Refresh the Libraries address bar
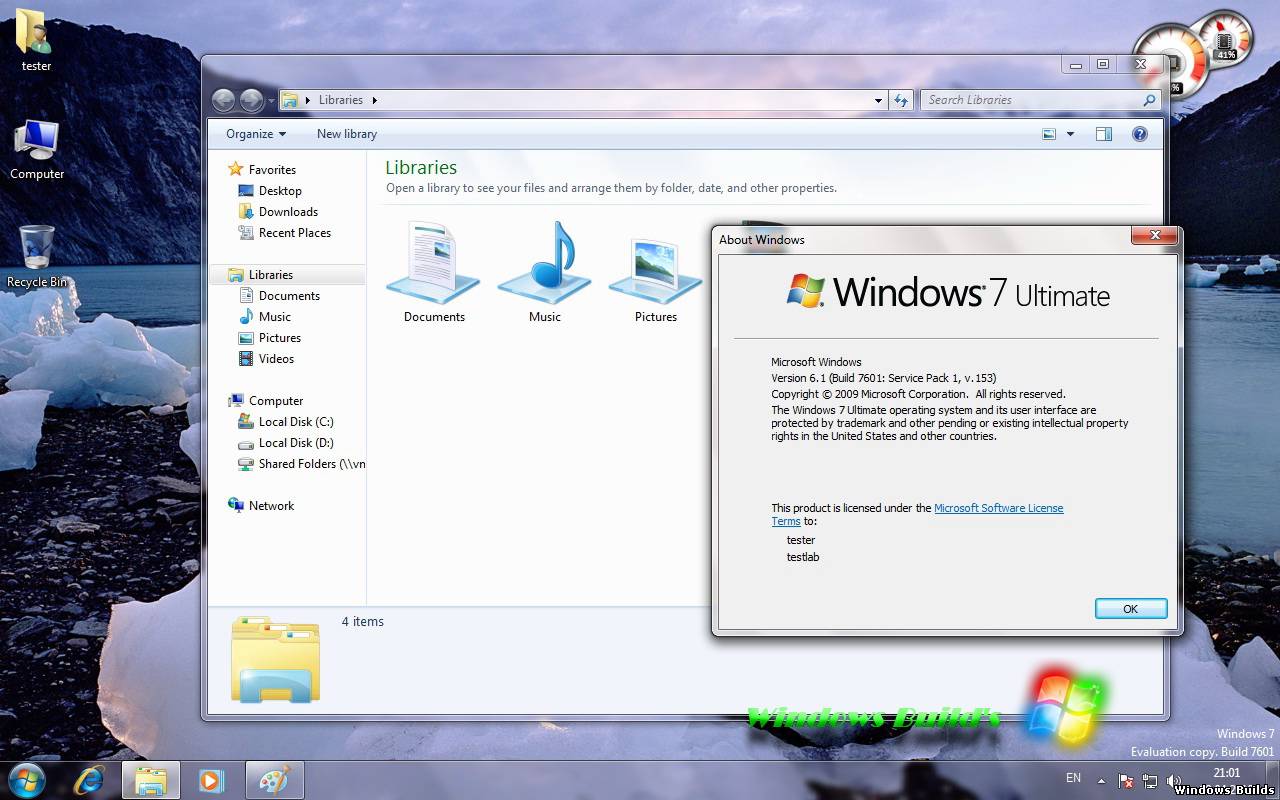Viewport: 1280px width, 800px height. pyautogui.click(x=901, y=100)
